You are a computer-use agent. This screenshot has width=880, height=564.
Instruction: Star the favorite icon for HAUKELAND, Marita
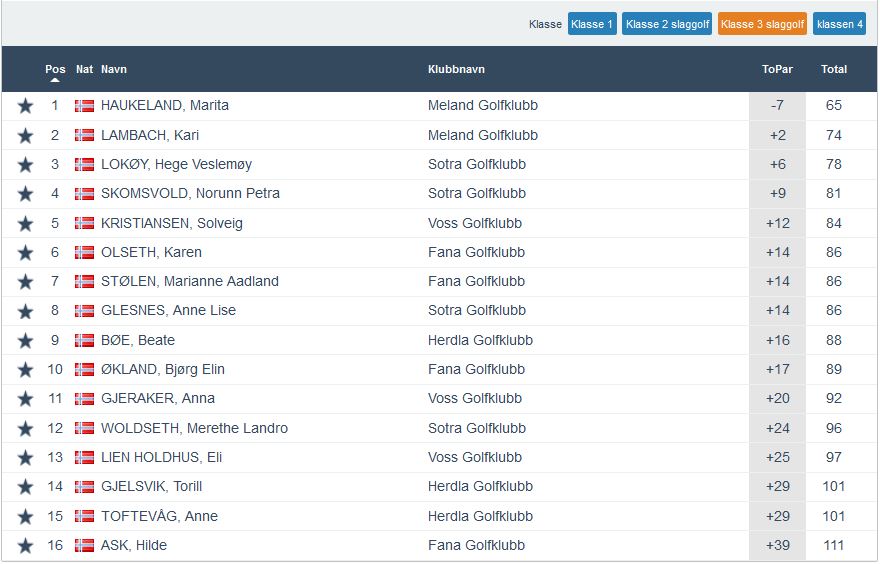tap(25, 106)
